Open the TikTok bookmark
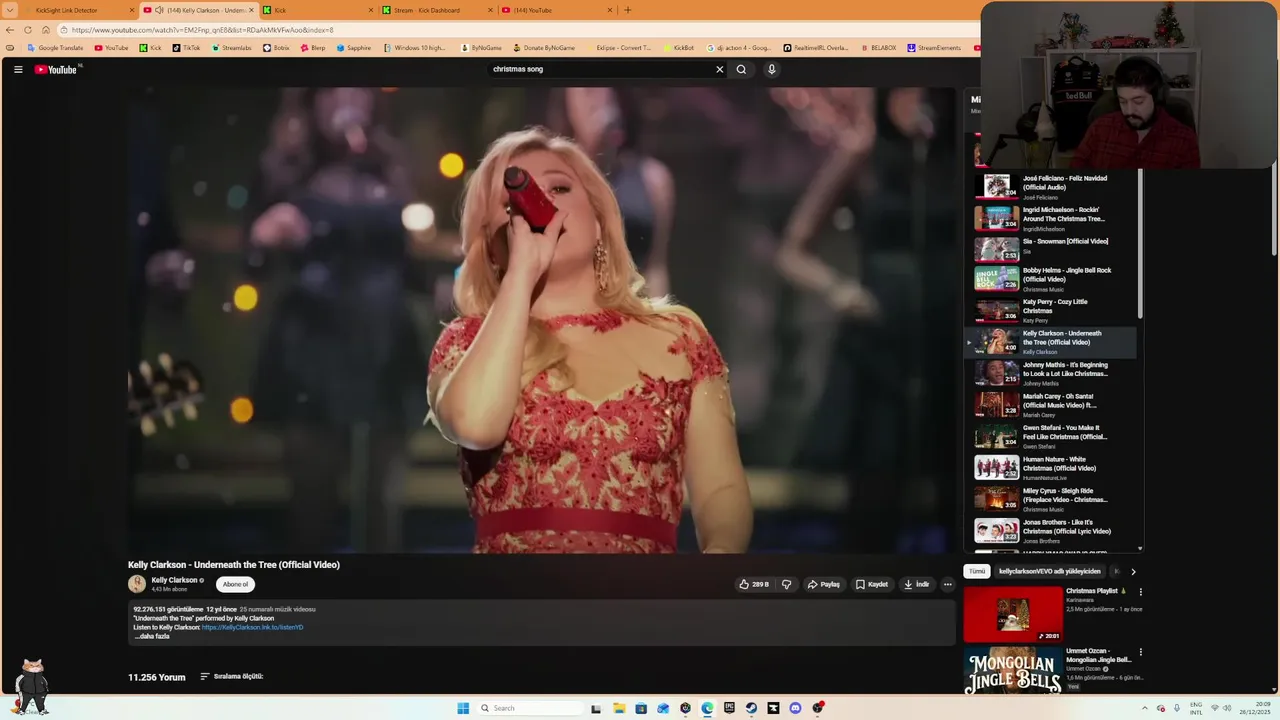The image size is (1280, 720). (x=186, y=48)
